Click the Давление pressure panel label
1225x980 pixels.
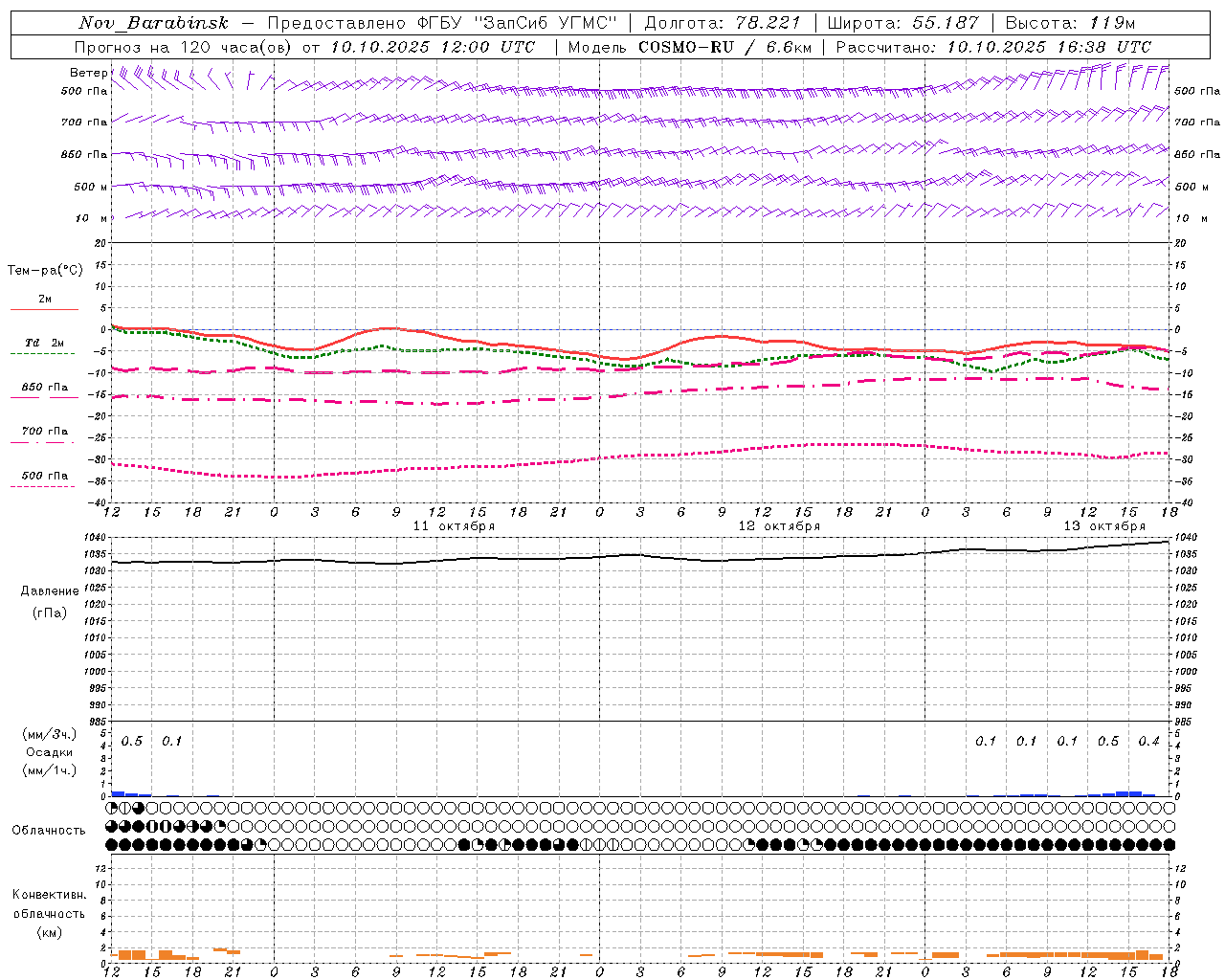pos(50,591)
